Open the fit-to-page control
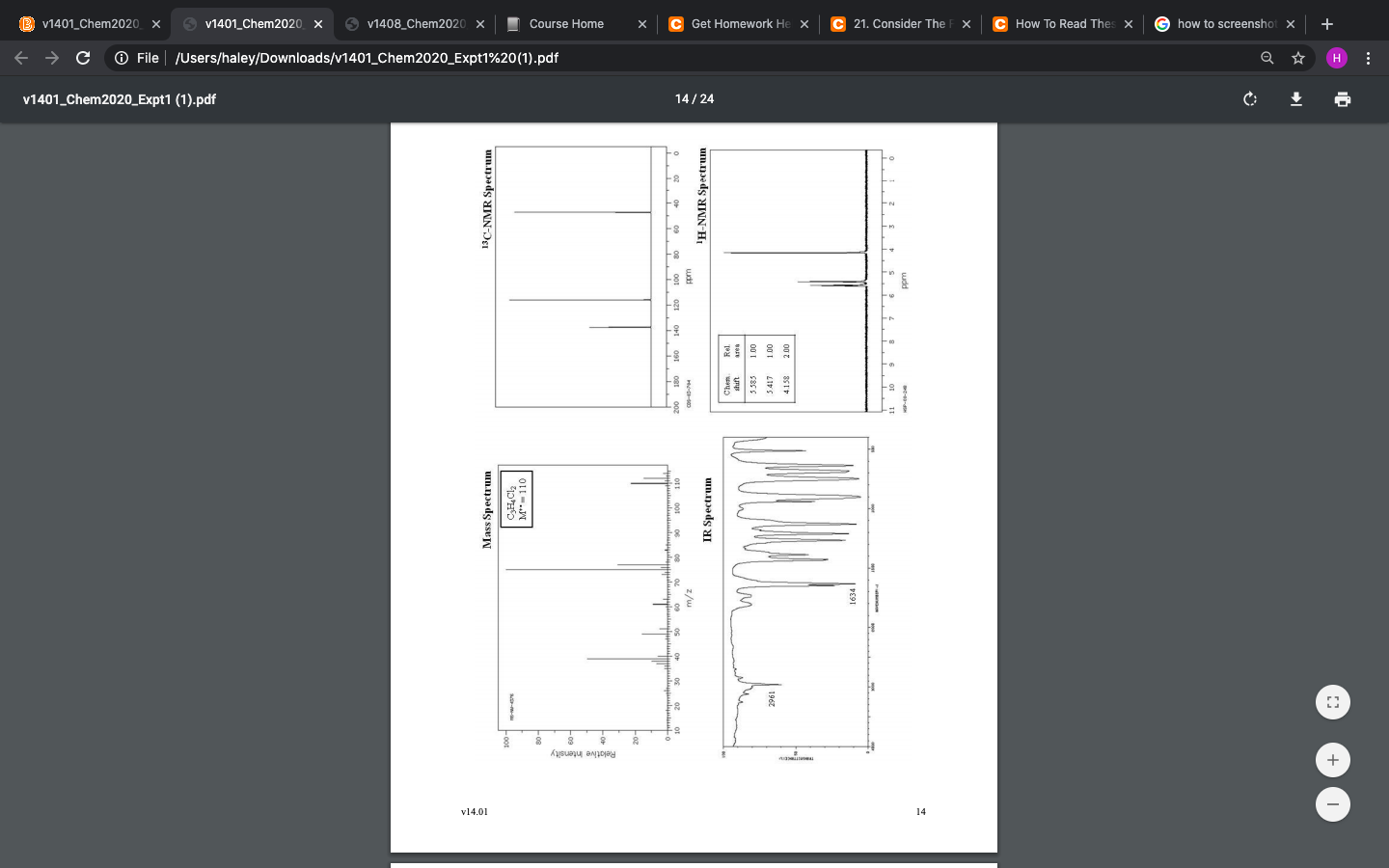Screen dimensions: 1389x868 point(1332,702)
